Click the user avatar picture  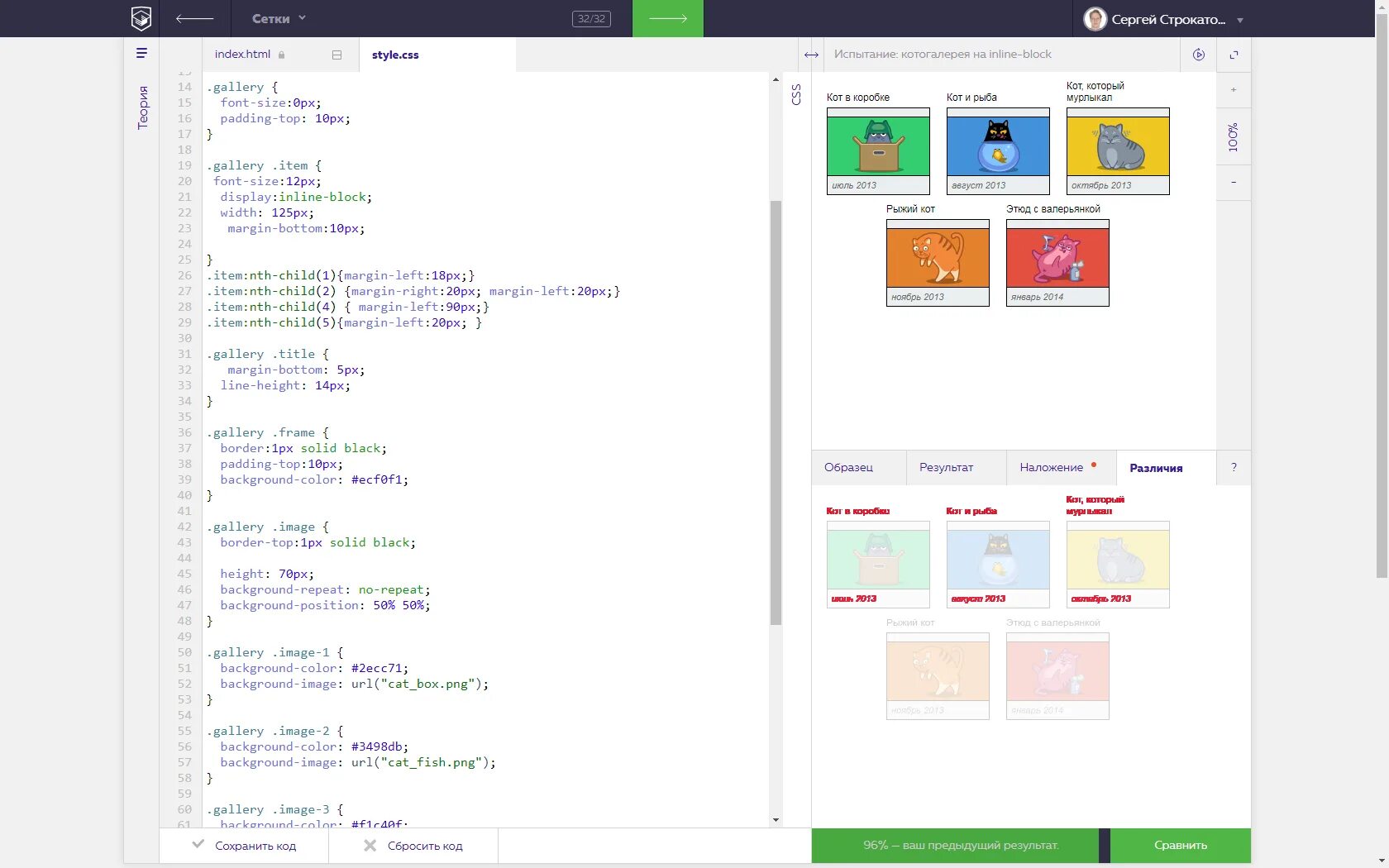1095,19
